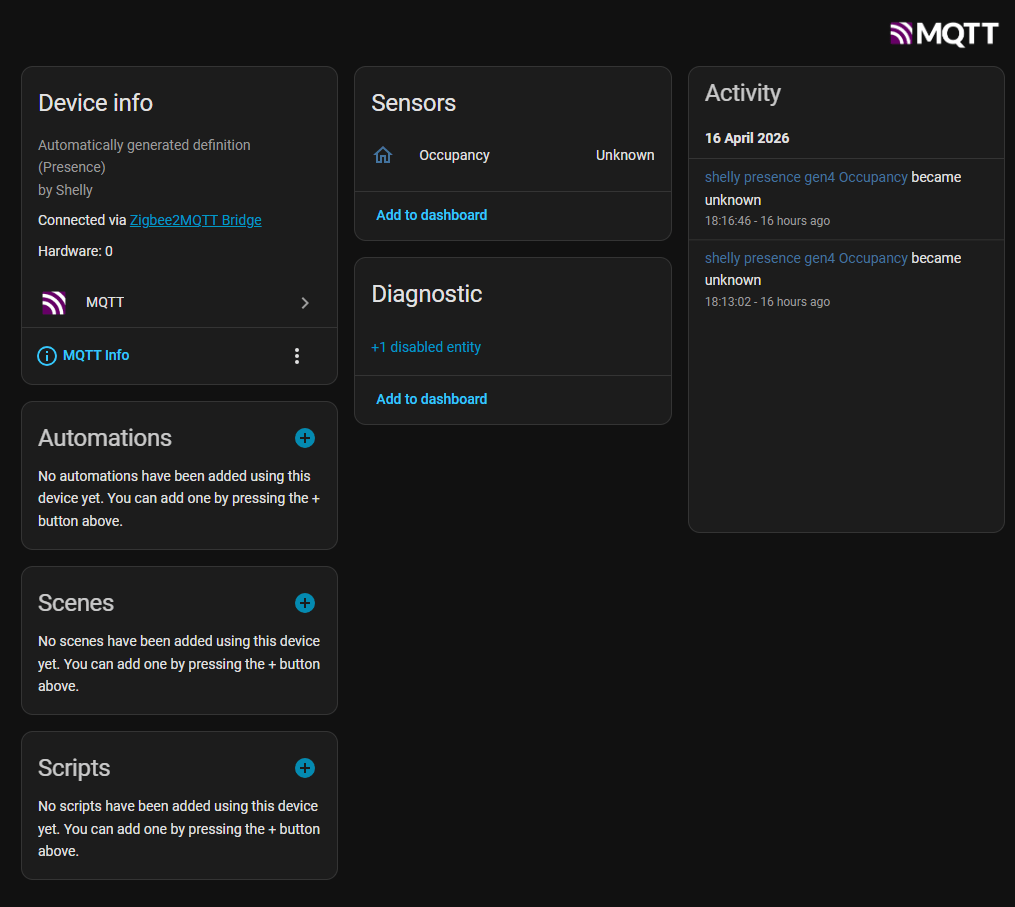Open the 18:16:46 activity entity link
Image resolution: width=1015 pixels, height=907 pixels.
[805, 177]
